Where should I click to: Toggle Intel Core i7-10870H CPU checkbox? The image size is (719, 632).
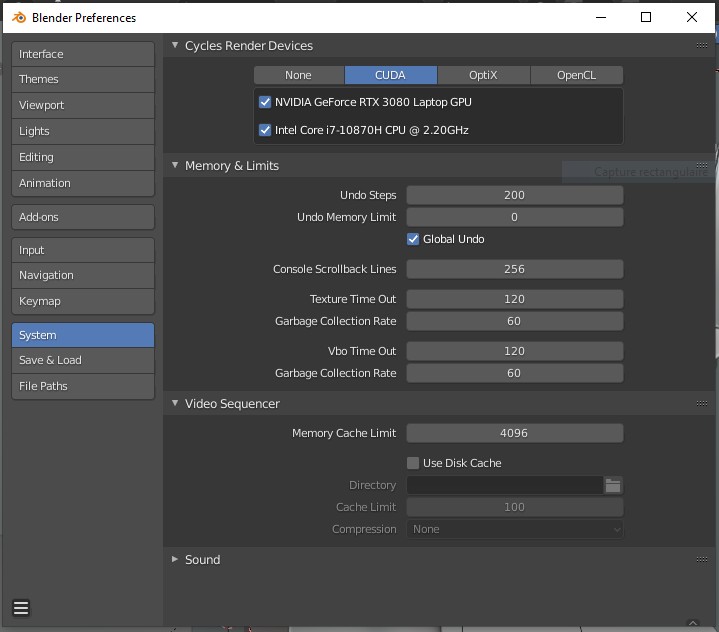(x=265, y=130)
